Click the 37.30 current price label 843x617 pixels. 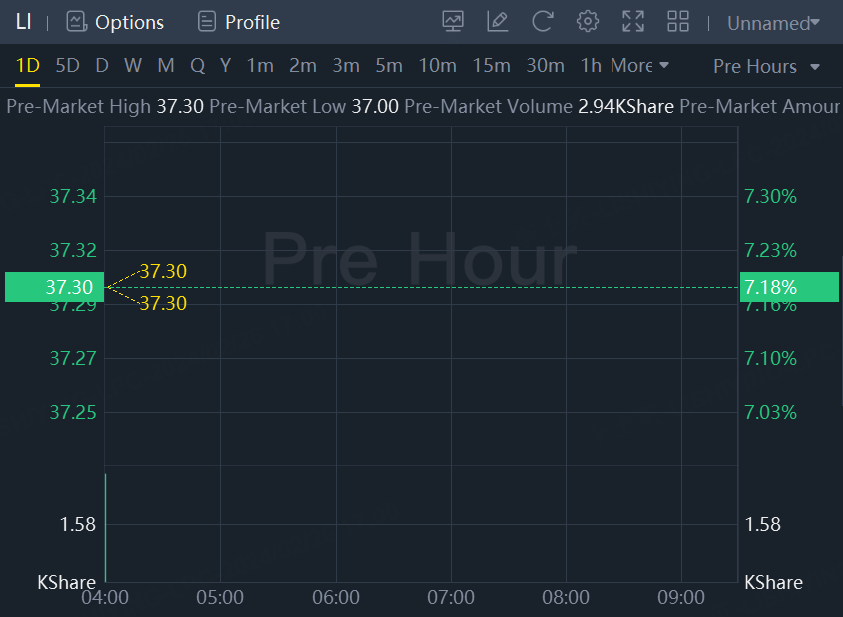(x=54, y=287)
